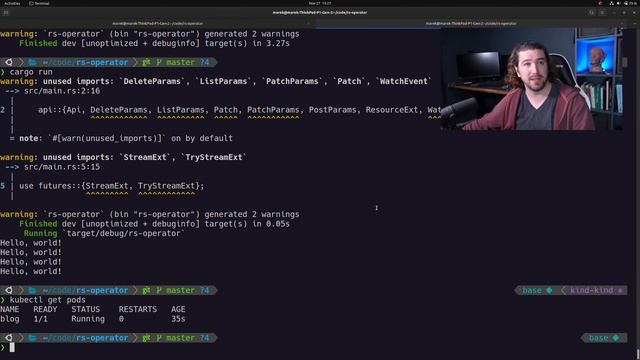This screenshot has height=360, width=640.
Task: Click the NAME column header
Action: [x=9, y=309]
